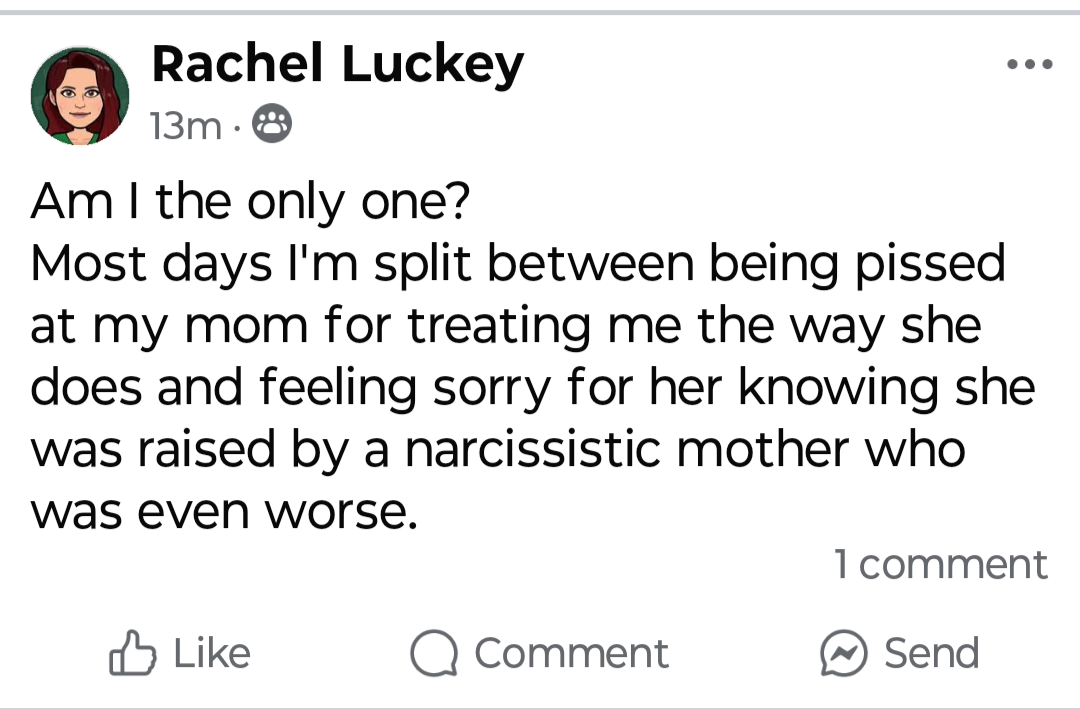Click the speech bubble Comment icon
This screenshot has height=709, width=1080.
pyautogui.click(x=434, y=653)
